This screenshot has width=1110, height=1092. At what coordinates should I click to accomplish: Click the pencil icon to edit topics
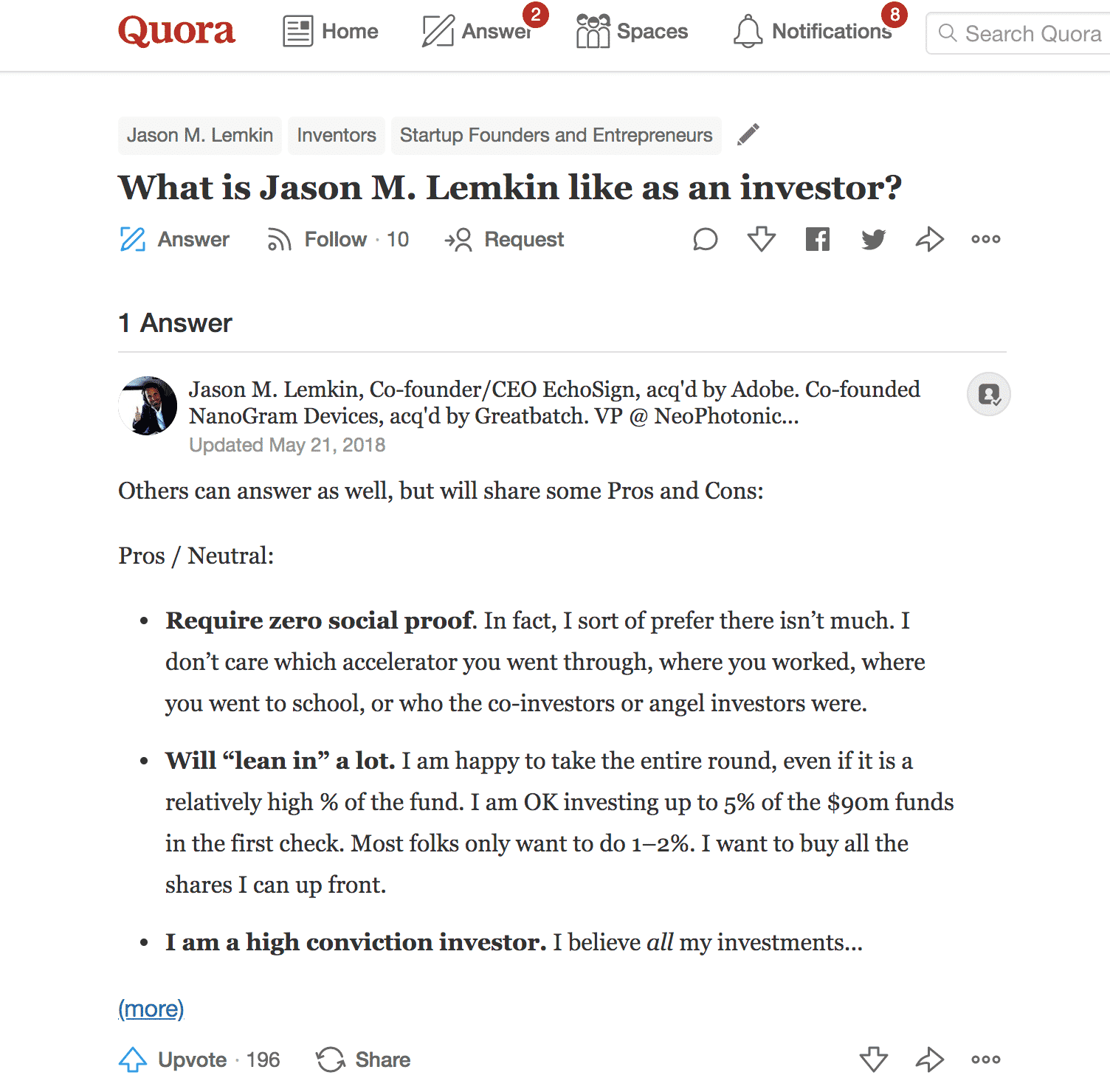[x=748, y=135]
